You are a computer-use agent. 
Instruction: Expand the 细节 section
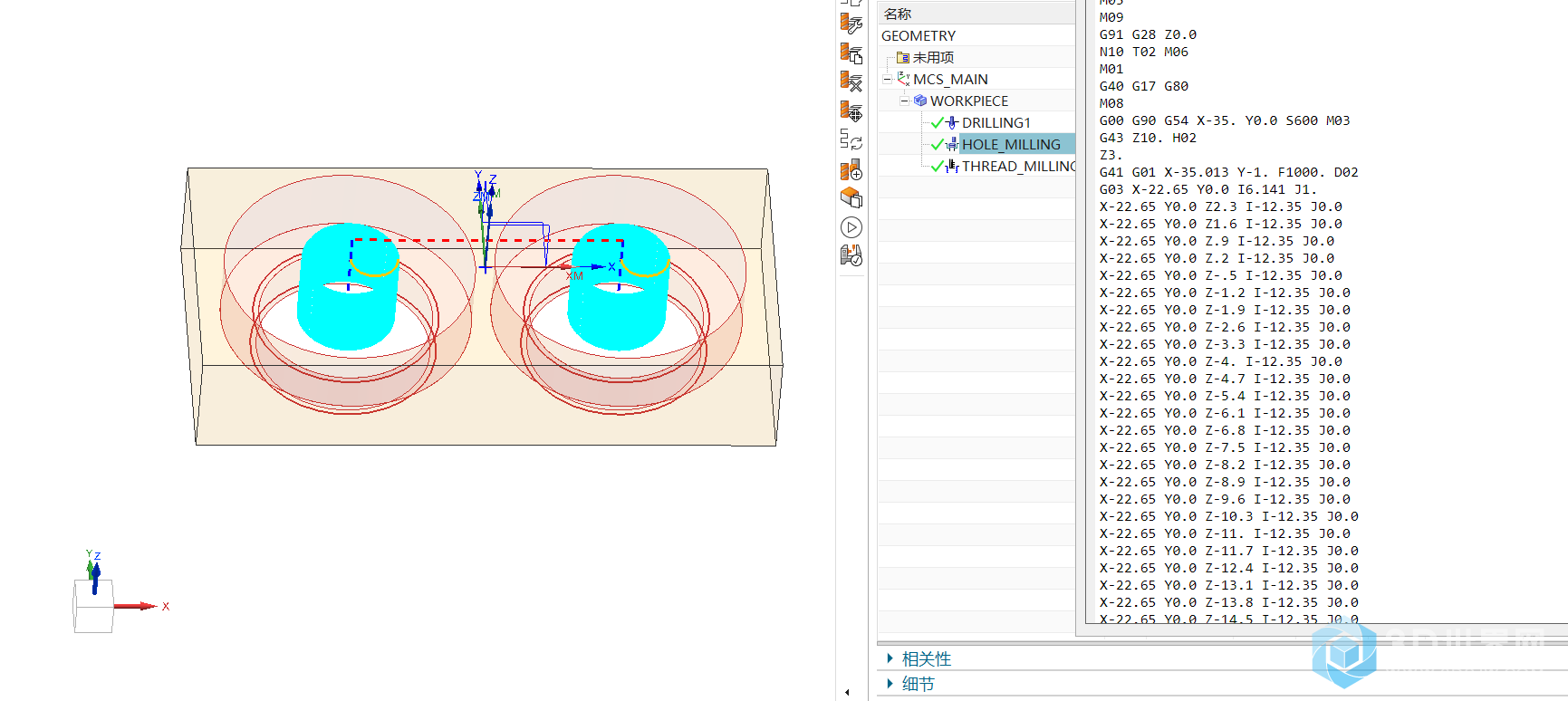pos(890,684)
